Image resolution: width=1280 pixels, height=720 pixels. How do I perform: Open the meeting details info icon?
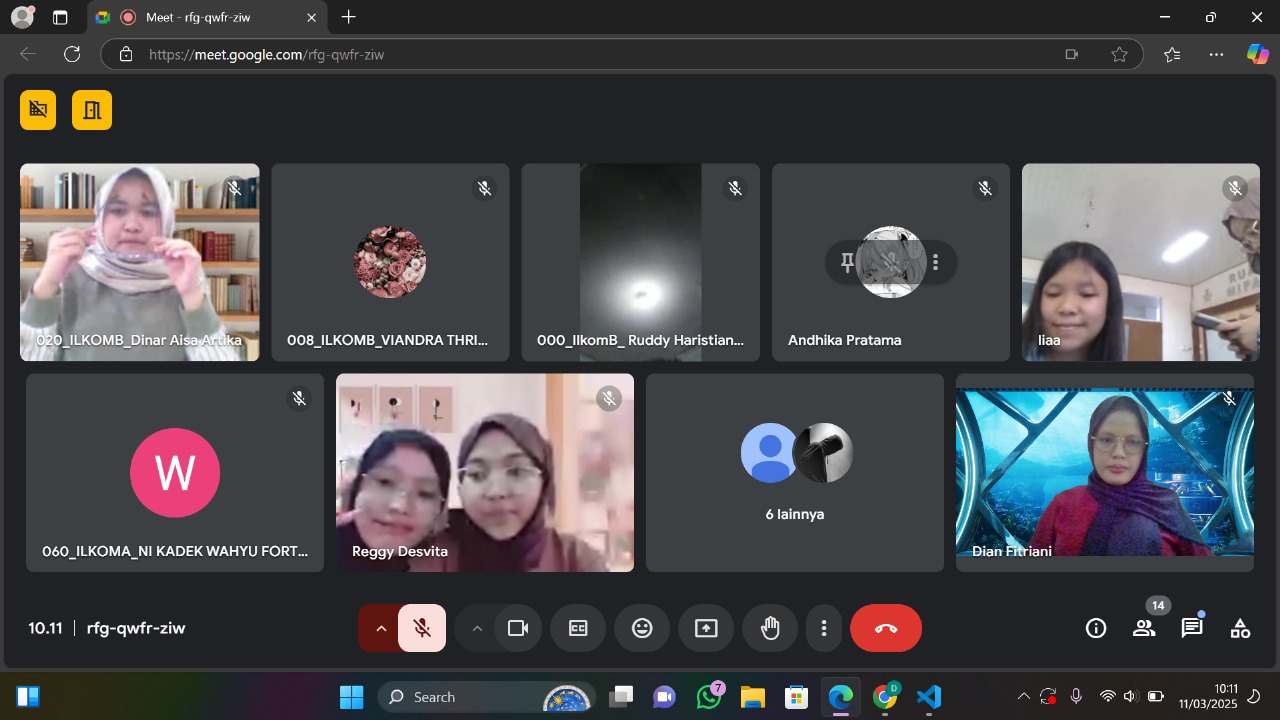point(1096,628)
